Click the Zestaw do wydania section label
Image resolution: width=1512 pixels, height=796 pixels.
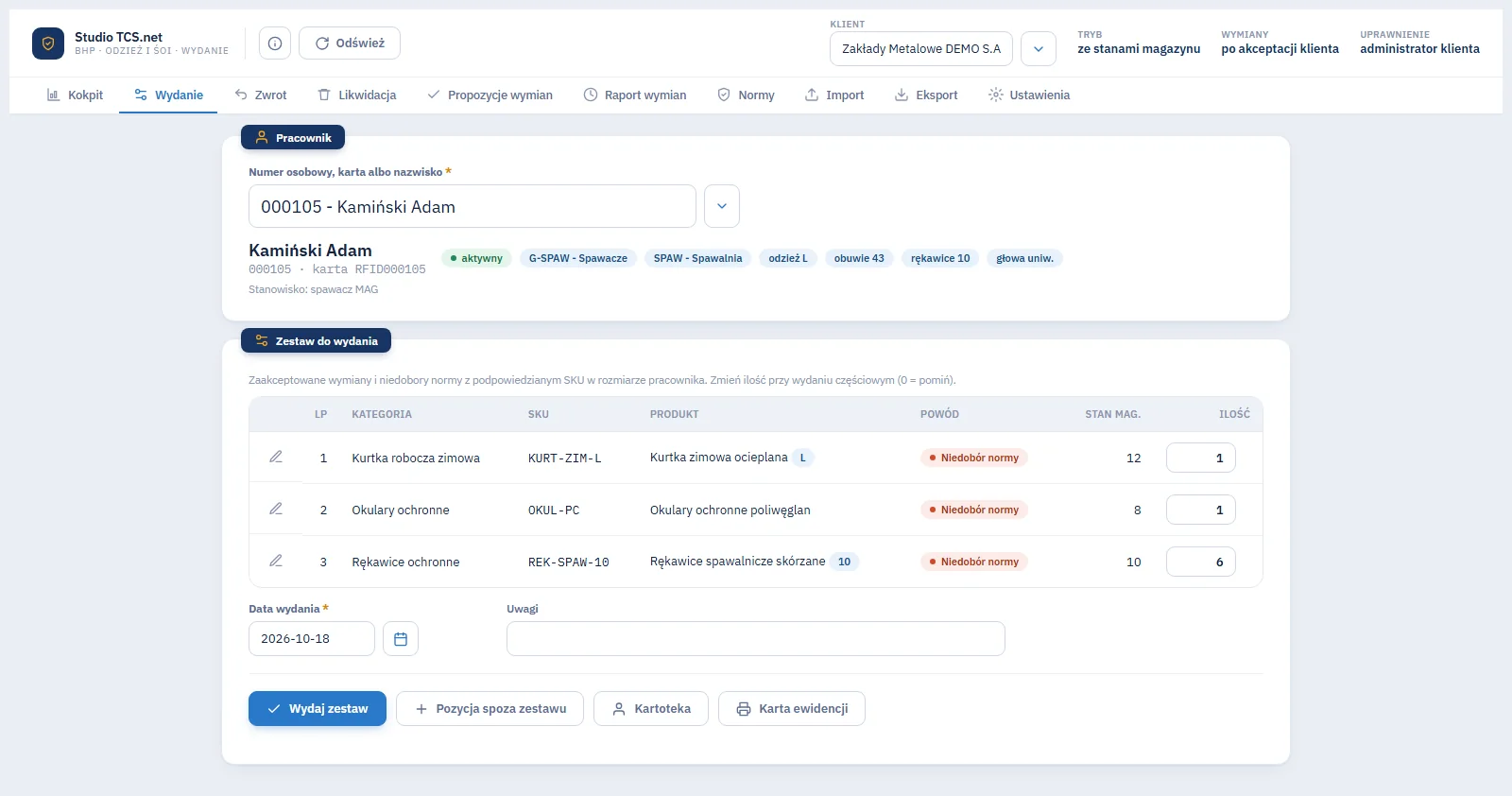pos(316,340)
